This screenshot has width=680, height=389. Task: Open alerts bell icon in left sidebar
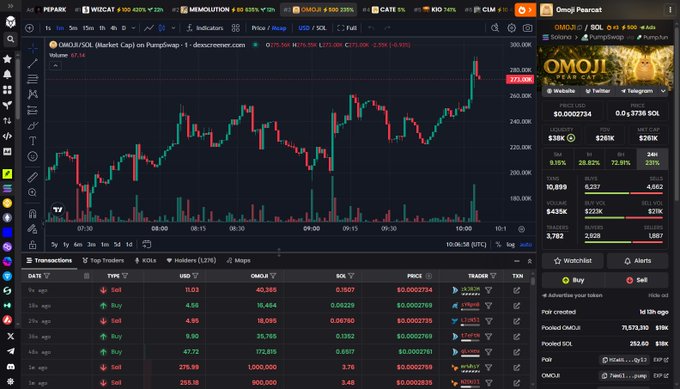click(x=7, y=74)
